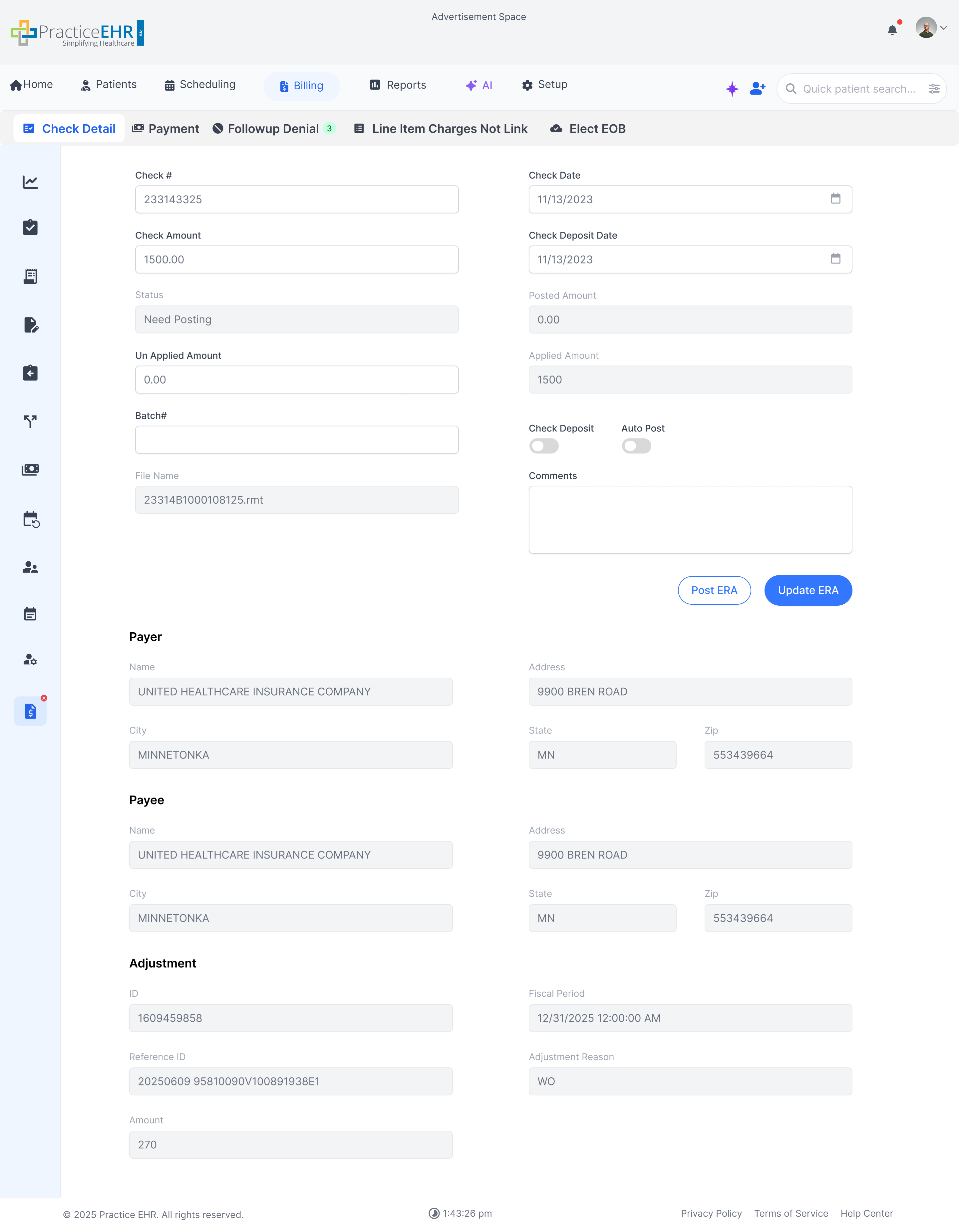
Task: Click the add patient icon near search bar
Action: (757, 88)
